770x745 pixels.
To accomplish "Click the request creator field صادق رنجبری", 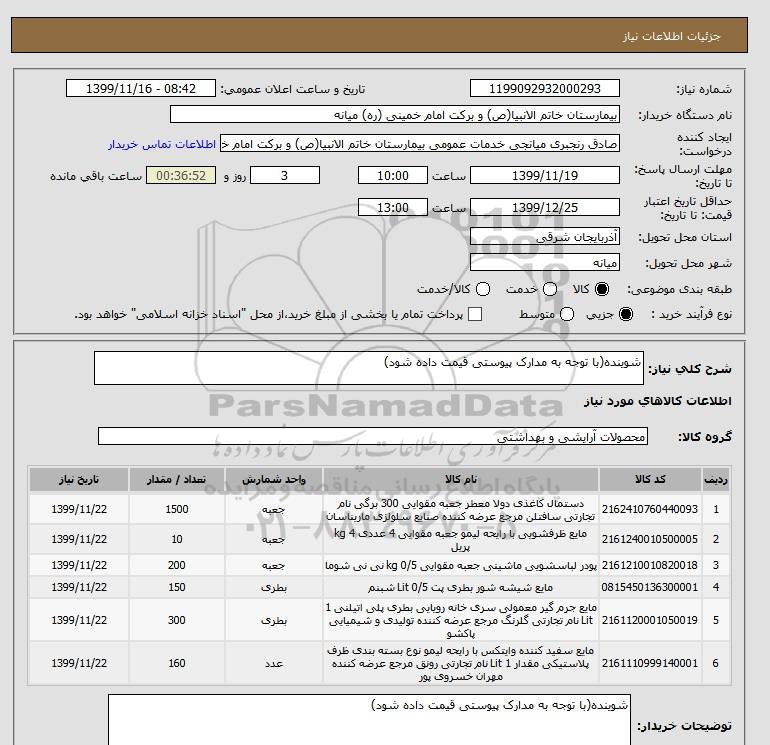I will (x=420, y=144).
